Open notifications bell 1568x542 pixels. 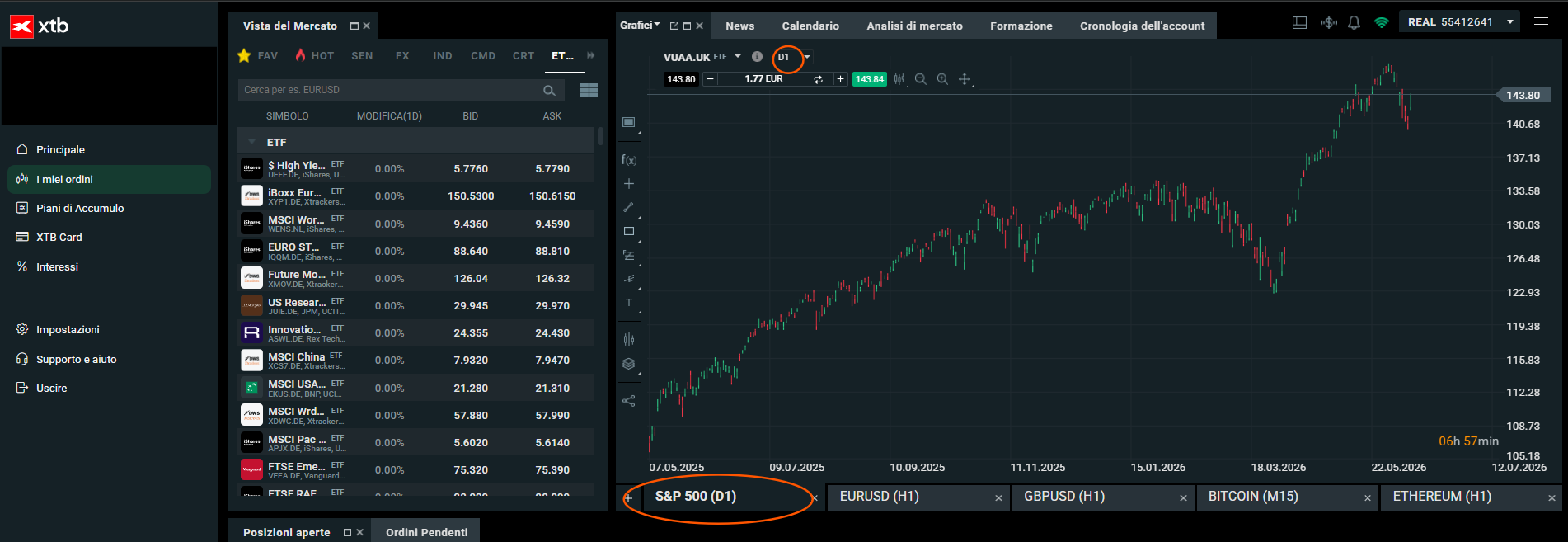click(x=1354, y=23)
